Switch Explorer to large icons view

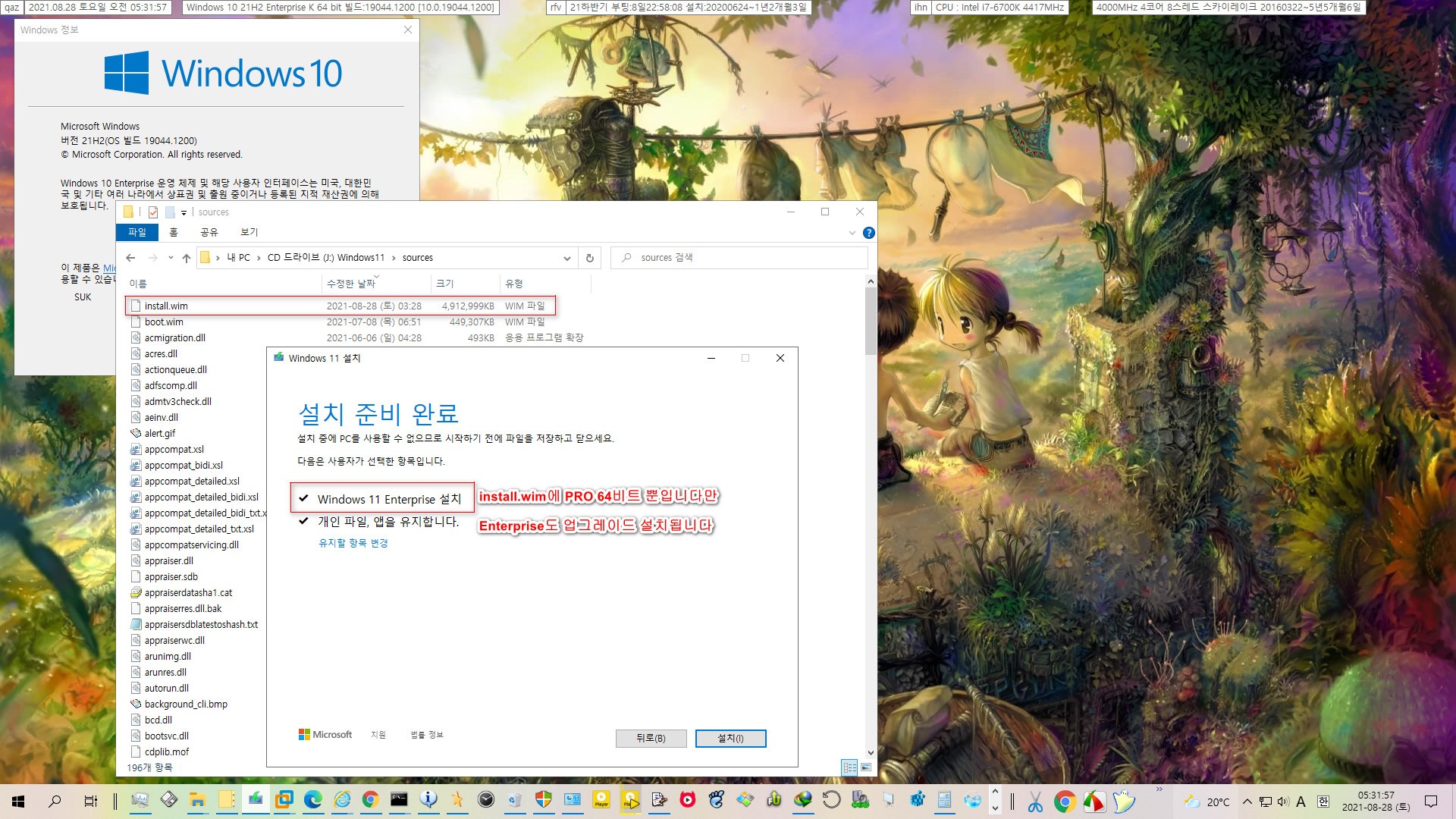coord(866,767)
